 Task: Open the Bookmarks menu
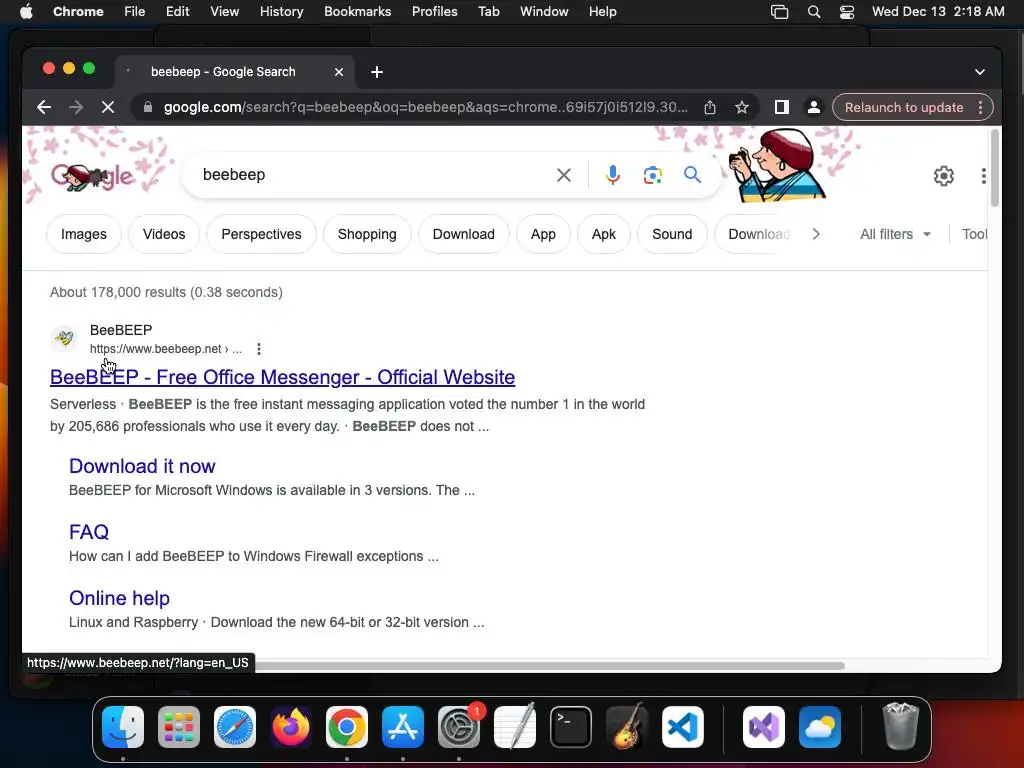tap(357, 12)
